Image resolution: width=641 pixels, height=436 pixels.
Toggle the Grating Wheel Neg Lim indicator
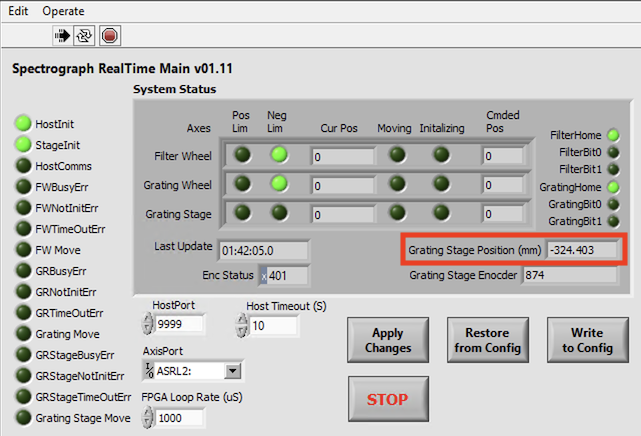coord(278,183)
